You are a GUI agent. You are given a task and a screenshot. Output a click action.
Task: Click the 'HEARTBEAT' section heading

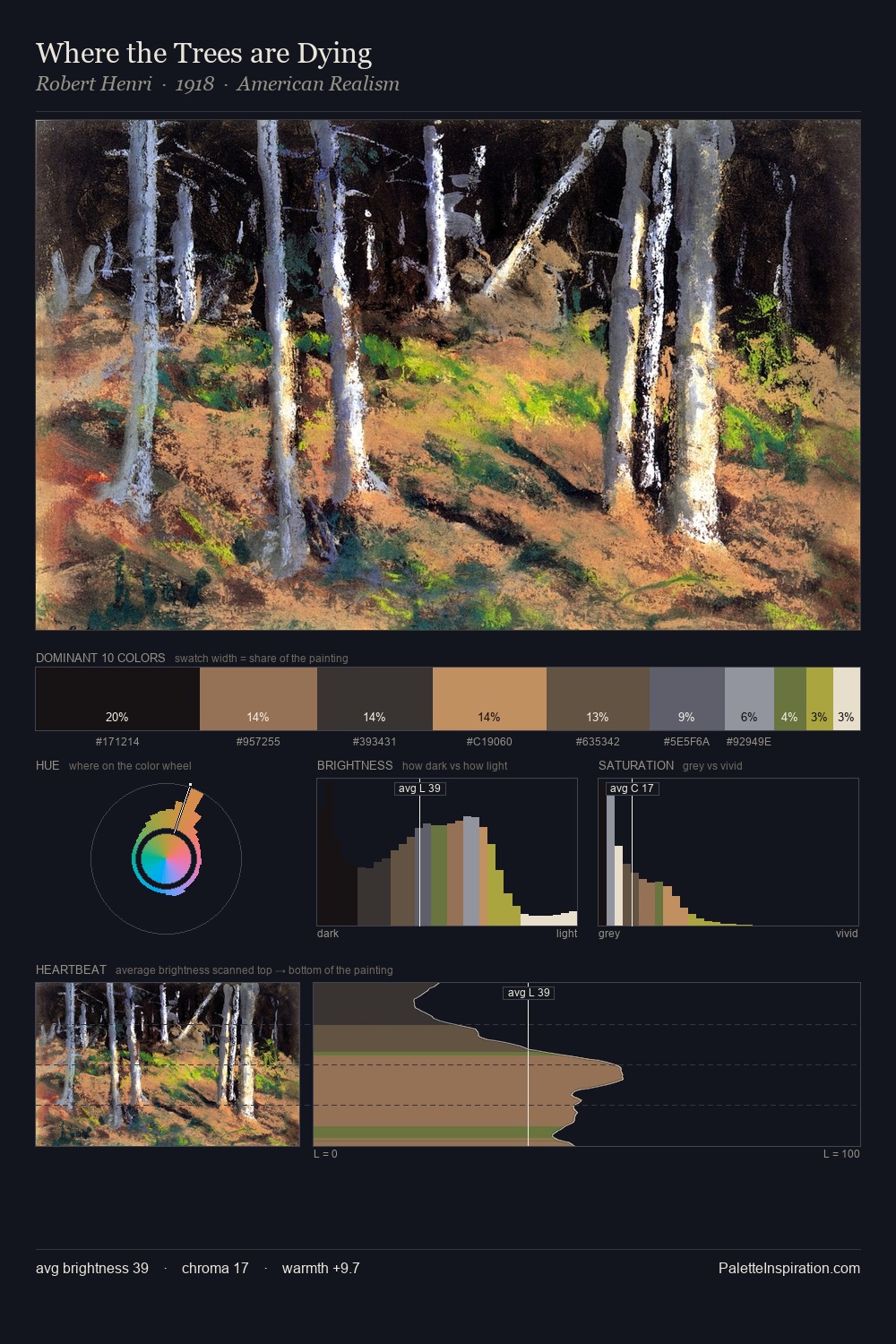coord(71,969)
